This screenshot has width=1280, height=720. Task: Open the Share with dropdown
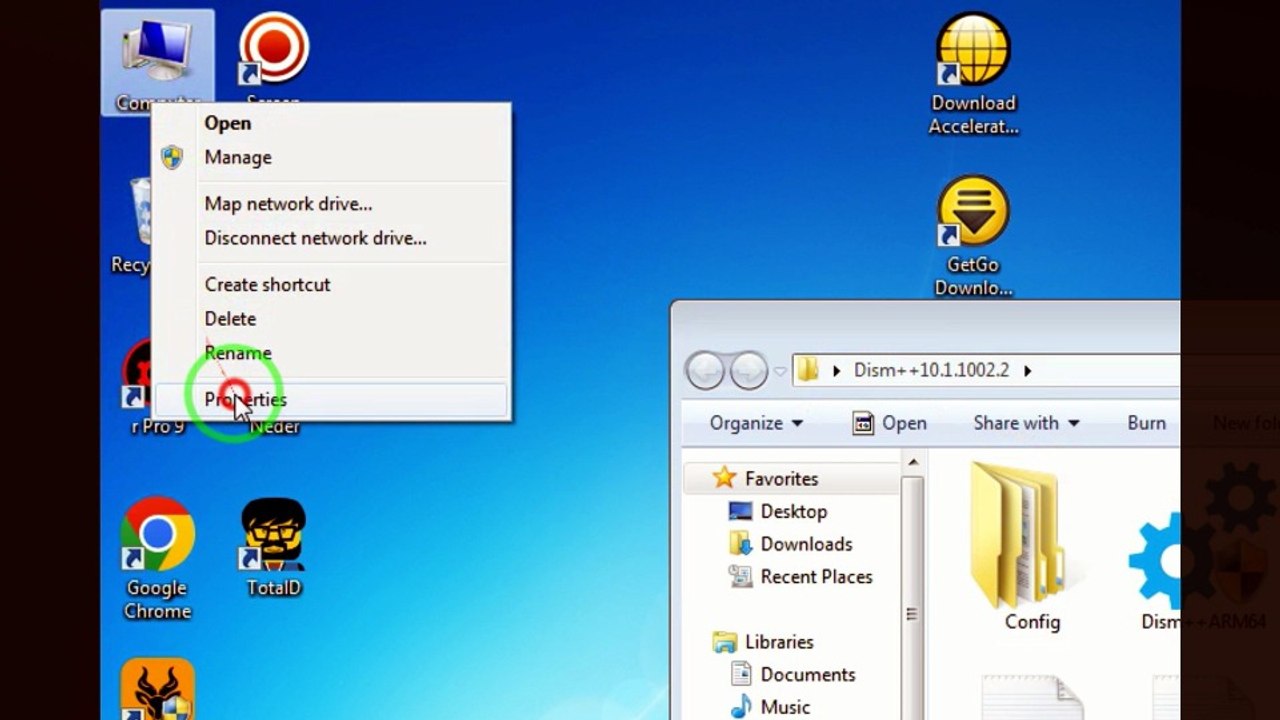coord(1026,423)
